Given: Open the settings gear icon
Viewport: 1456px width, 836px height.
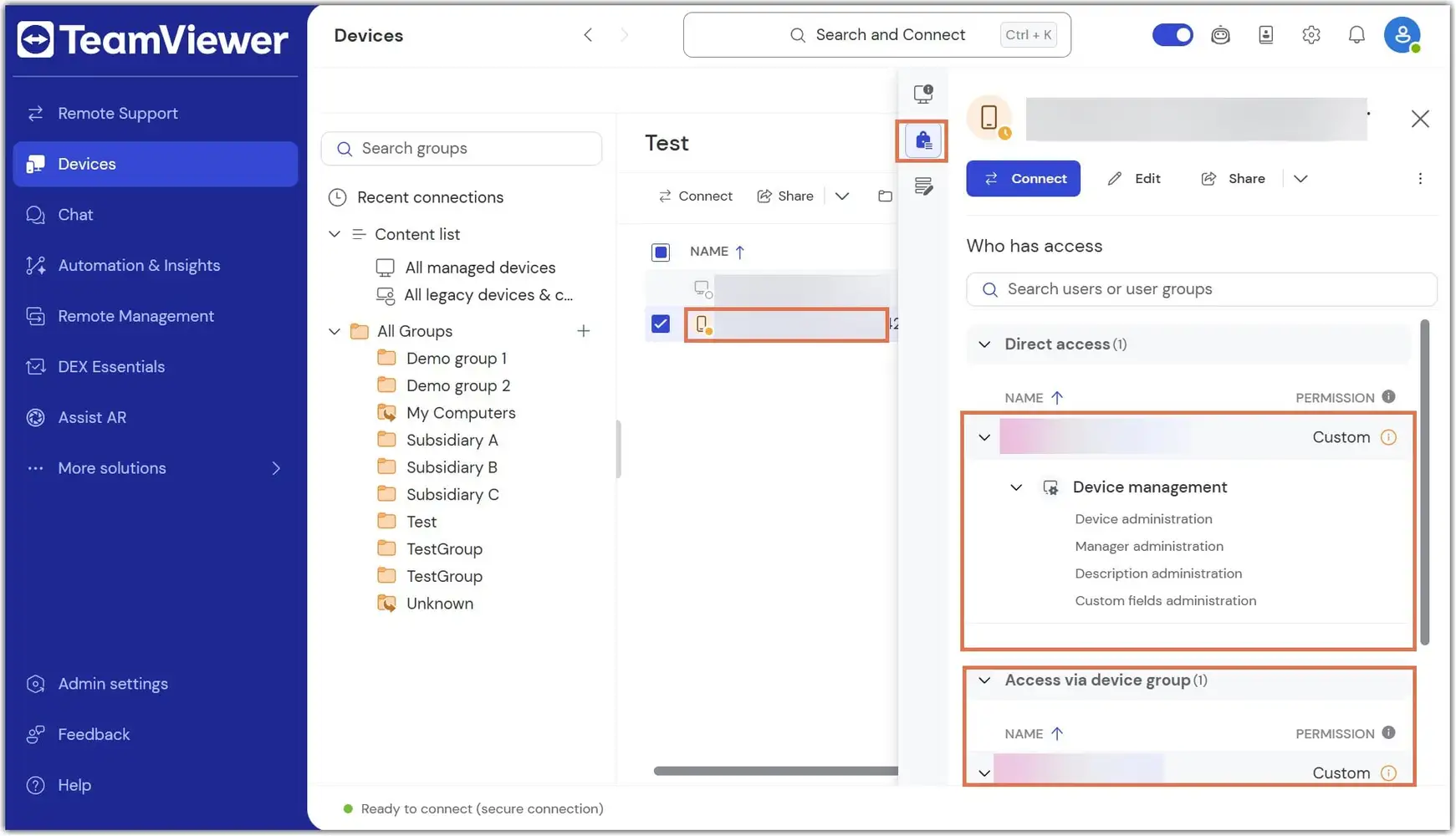Looking at the screenshot, I should click(x=1310, y=35).
